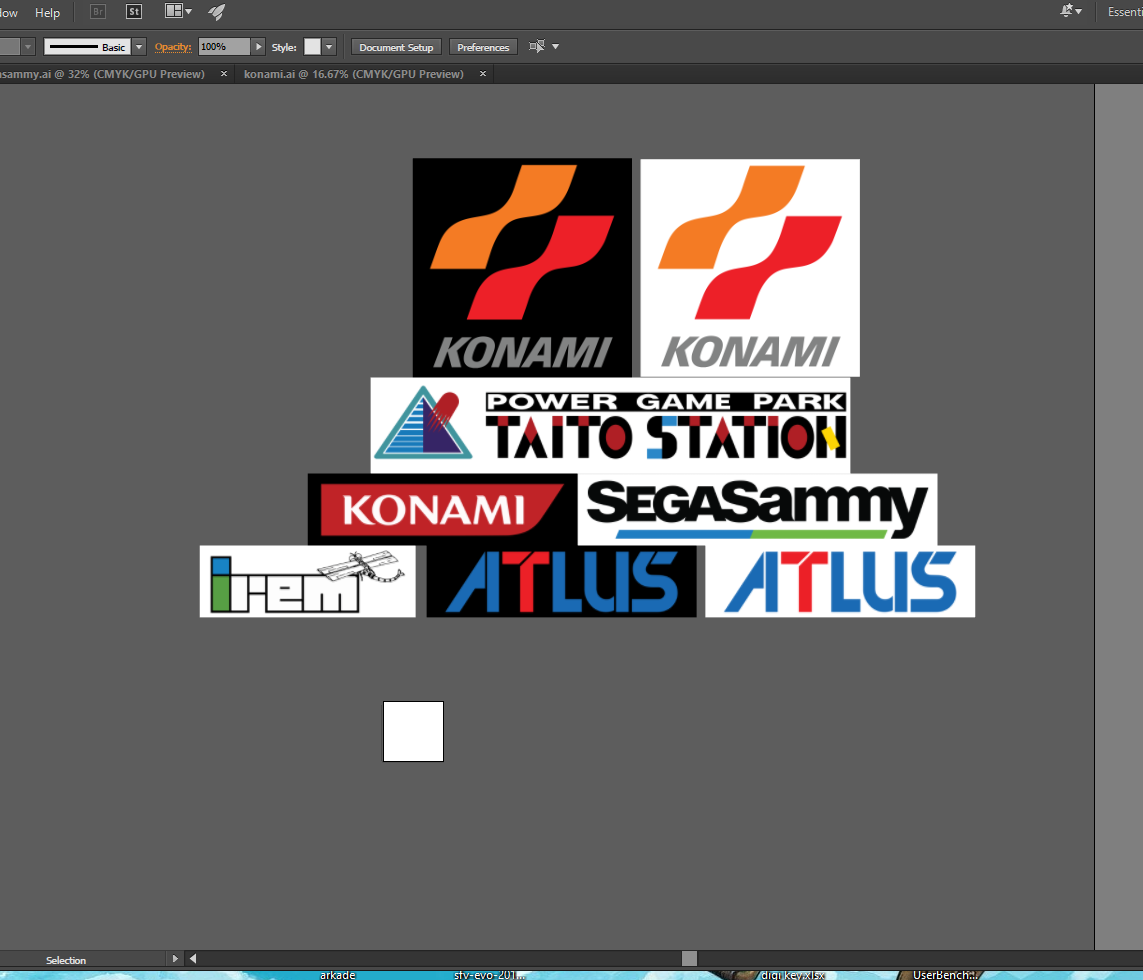Open the opacity value slider arrow
Viewport: 1143px width, 980px height.
click(258, 47)
